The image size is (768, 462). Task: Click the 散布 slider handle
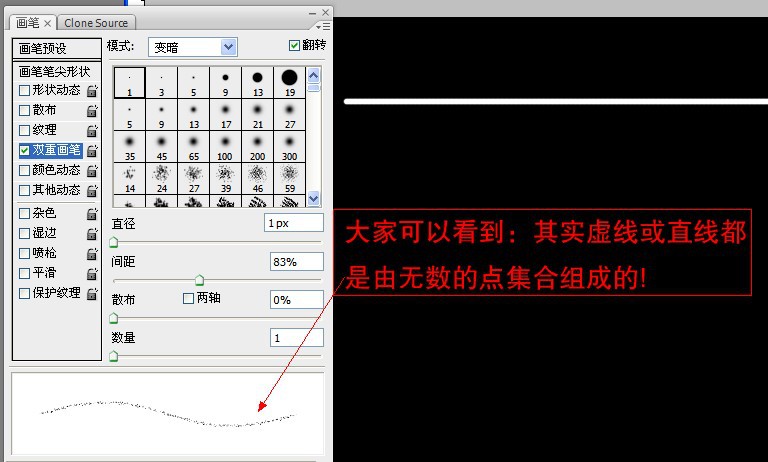[x=114, y=318]
